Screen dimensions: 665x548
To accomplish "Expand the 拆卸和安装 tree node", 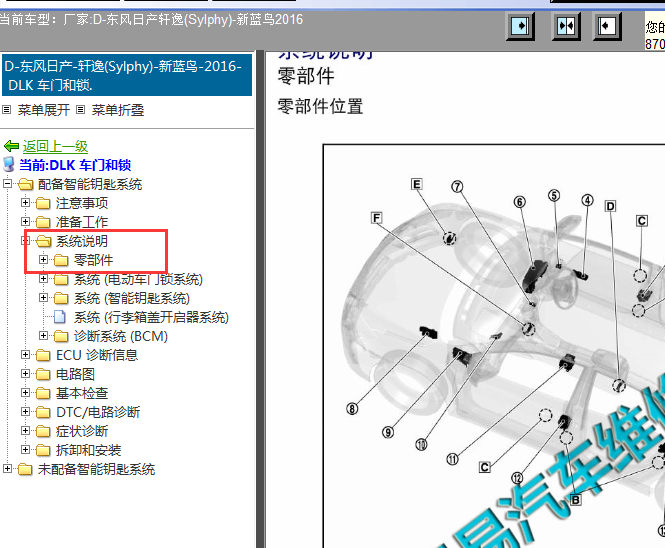I will pyautogui.click(x=25, y=449).
